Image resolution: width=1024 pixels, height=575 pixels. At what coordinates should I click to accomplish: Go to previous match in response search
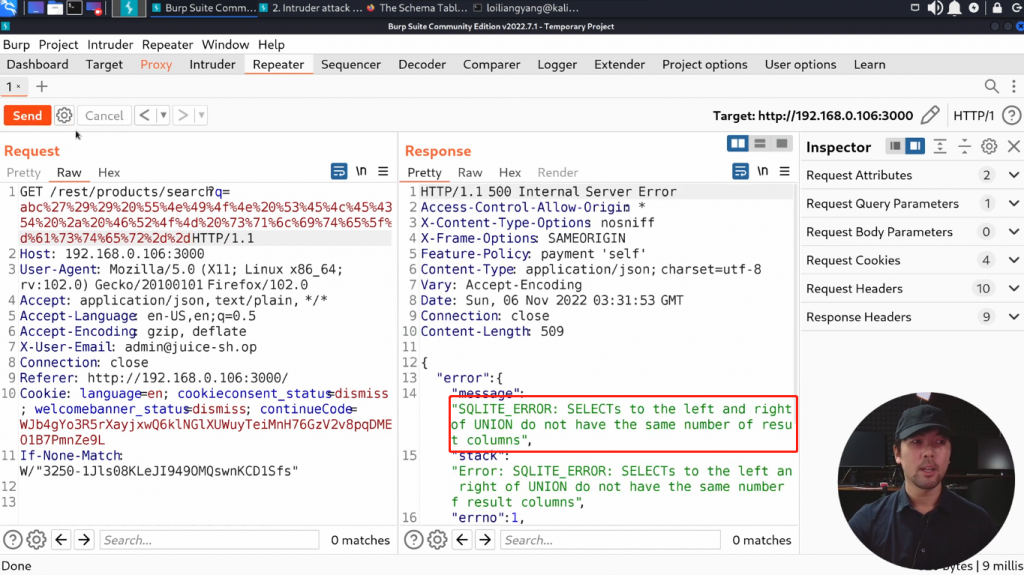click(461, 540)
